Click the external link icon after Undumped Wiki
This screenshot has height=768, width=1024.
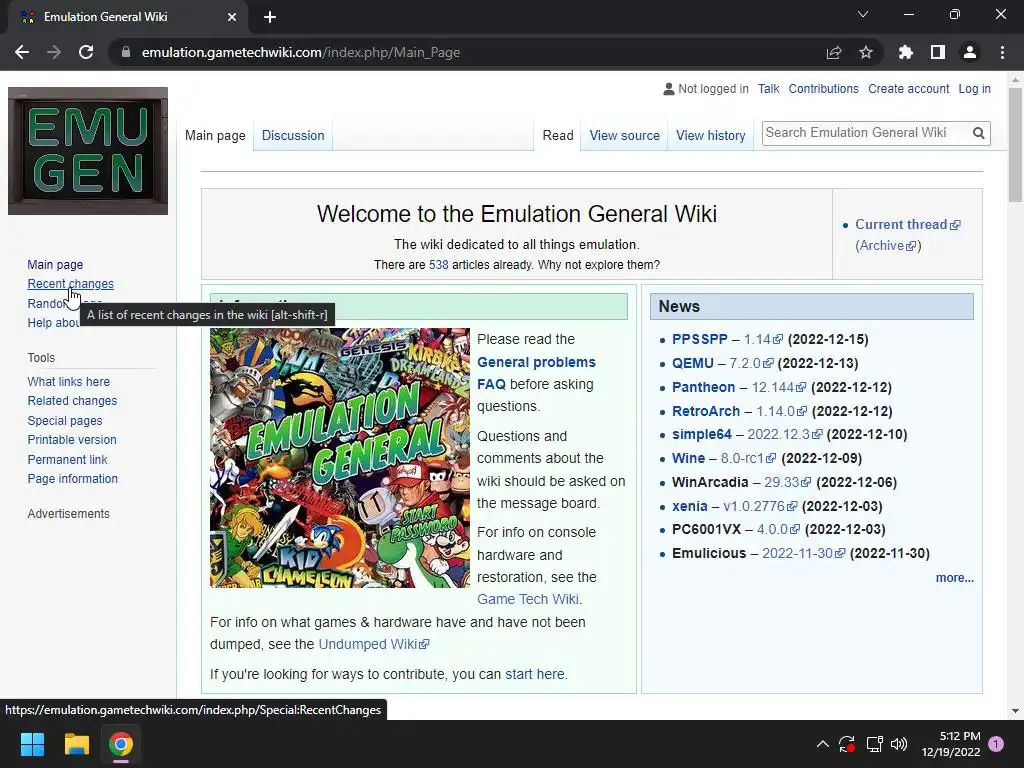point(424,645)
